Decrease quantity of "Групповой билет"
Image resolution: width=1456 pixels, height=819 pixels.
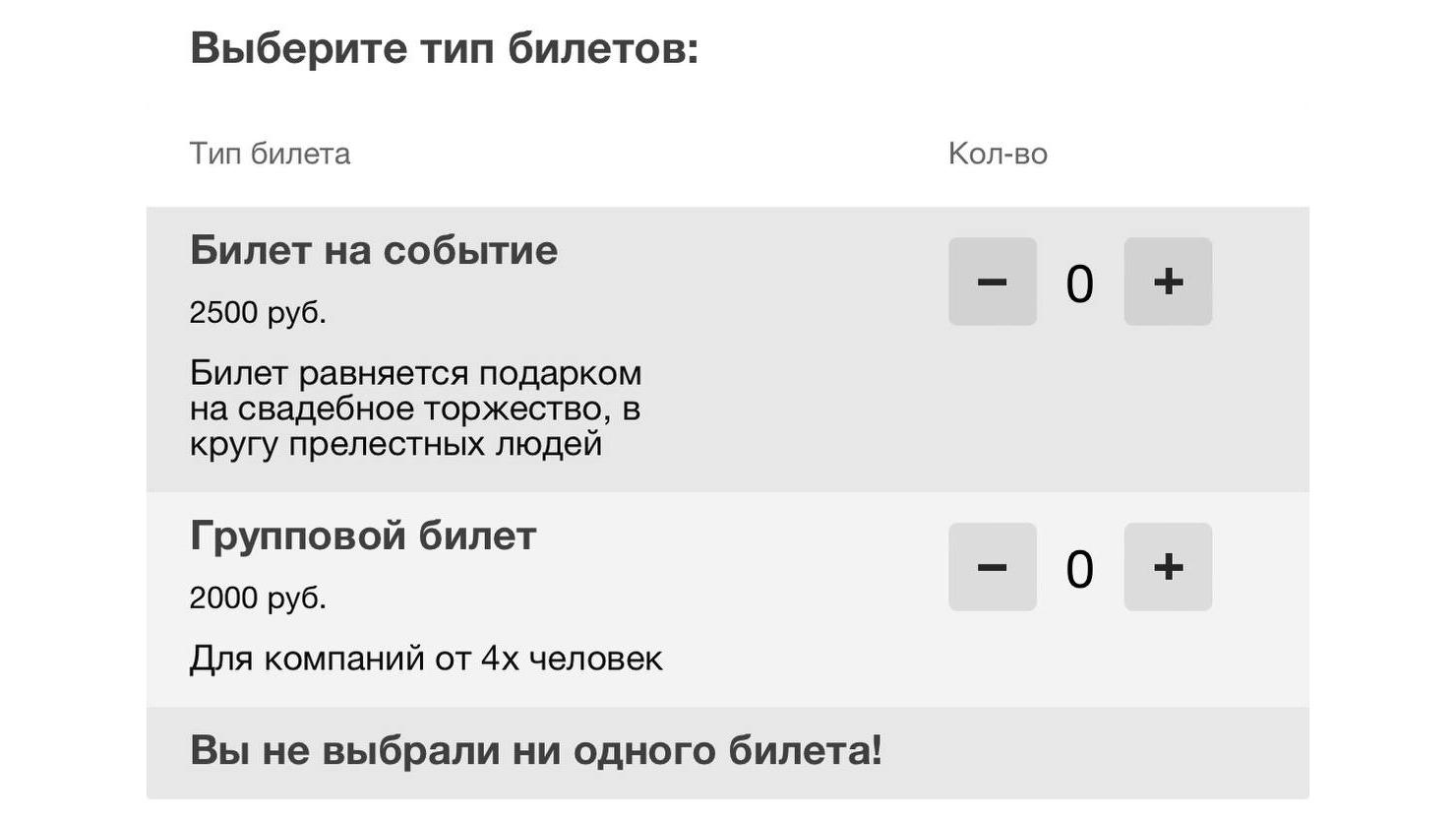[x=992, y=567]
